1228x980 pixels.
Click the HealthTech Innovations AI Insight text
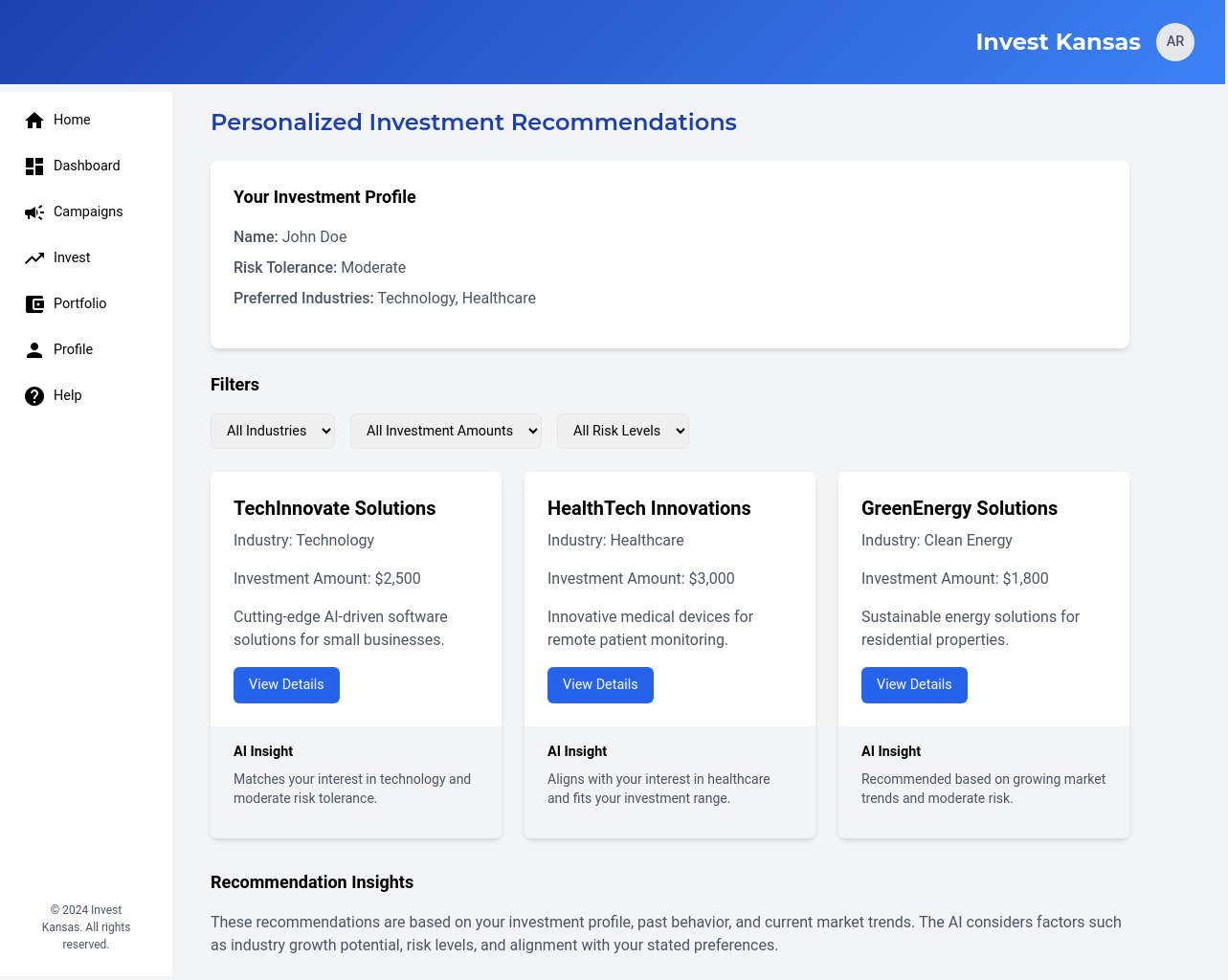[659, 789]
